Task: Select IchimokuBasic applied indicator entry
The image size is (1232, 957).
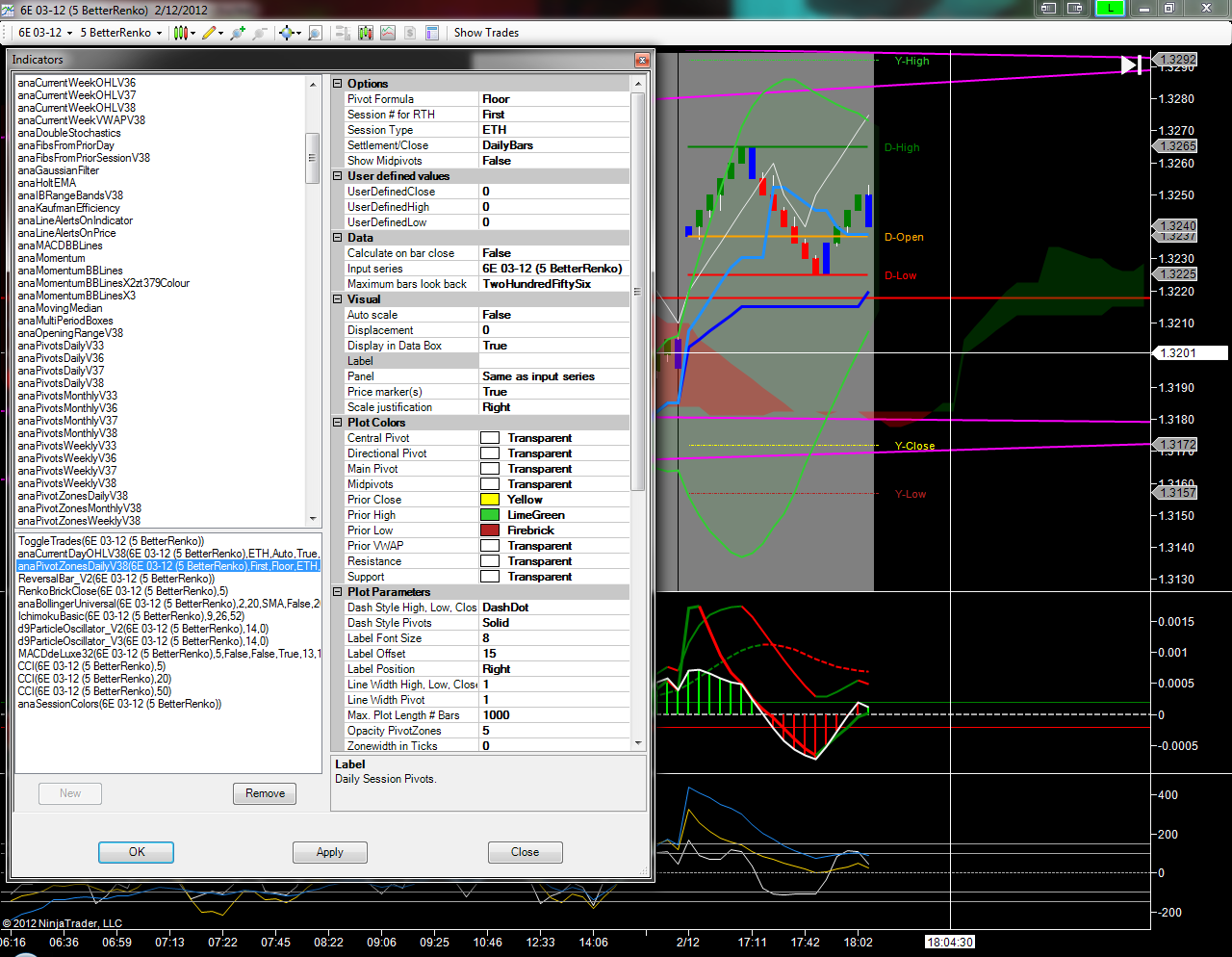Action: pyautogui.click(x=132, y=616)
